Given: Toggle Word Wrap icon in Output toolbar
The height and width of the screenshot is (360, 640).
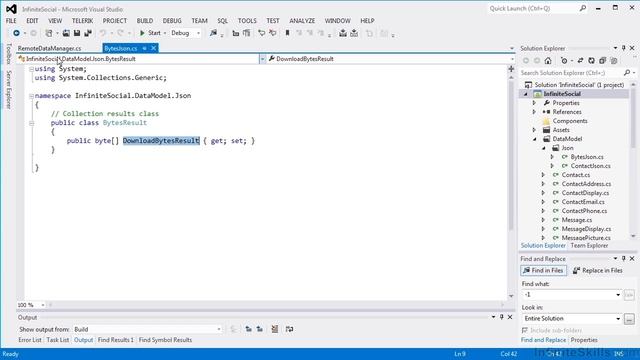Looking at the screenshot, I should coord(289,329).
